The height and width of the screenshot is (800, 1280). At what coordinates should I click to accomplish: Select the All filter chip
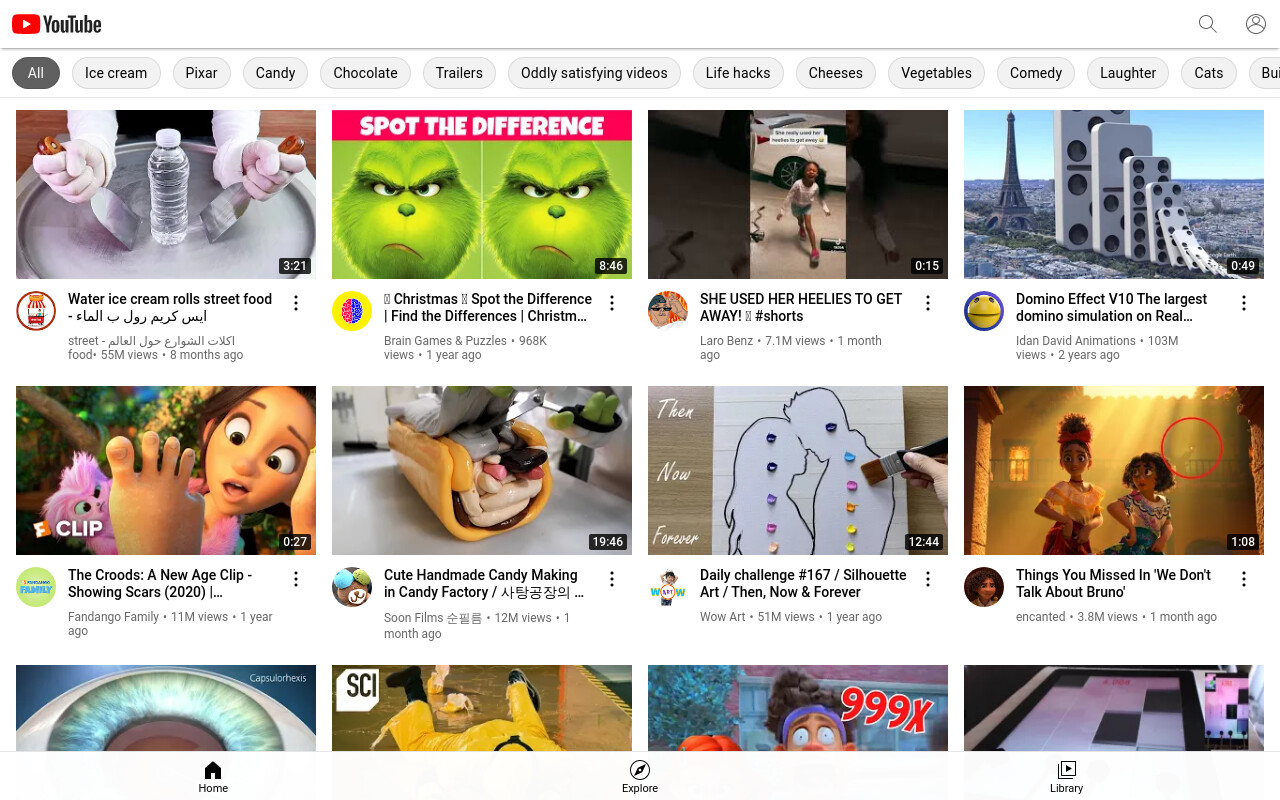click(x=36, y=73)
